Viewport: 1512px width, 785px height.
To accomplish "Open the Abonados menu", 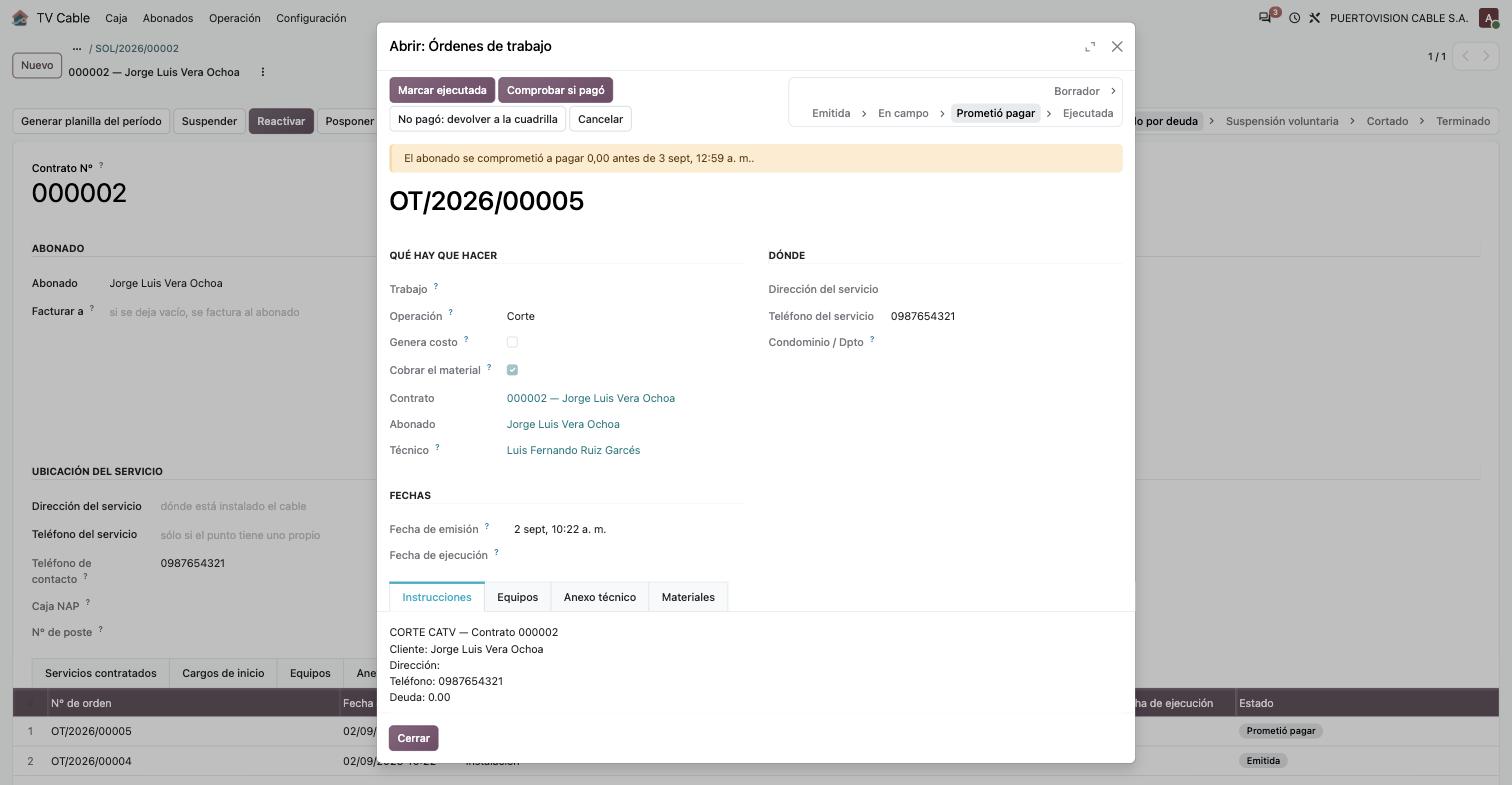I will (x=168, y=18).
